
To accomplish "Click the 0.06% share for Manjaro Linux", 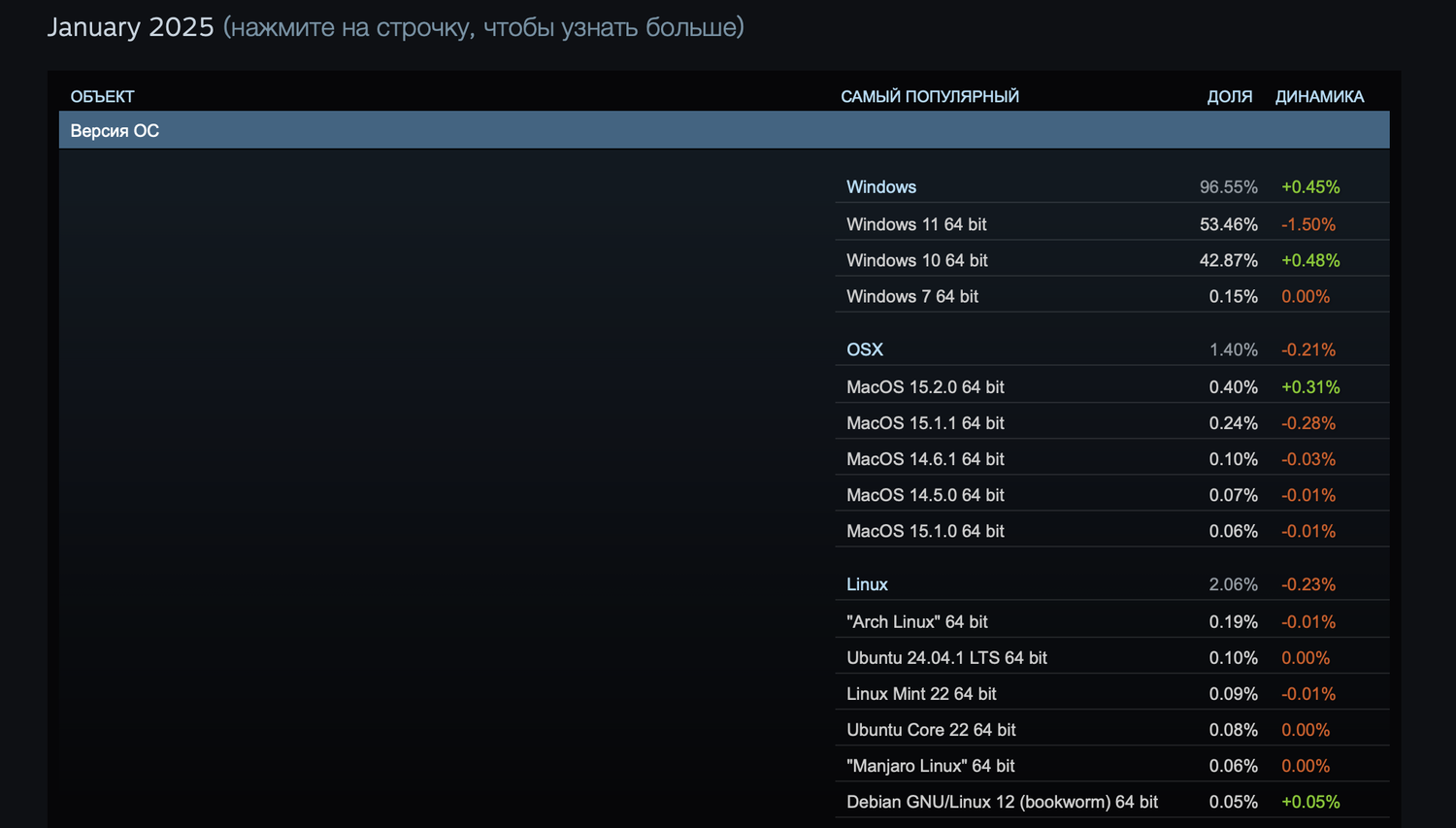I will (1234, 765).
